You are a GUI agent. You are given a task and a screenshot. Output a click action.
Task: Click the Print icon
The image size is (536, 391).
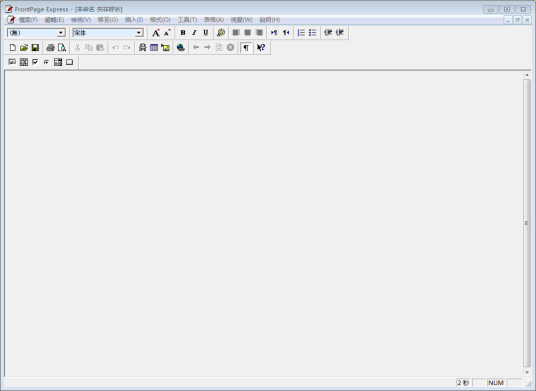[51, 48]
